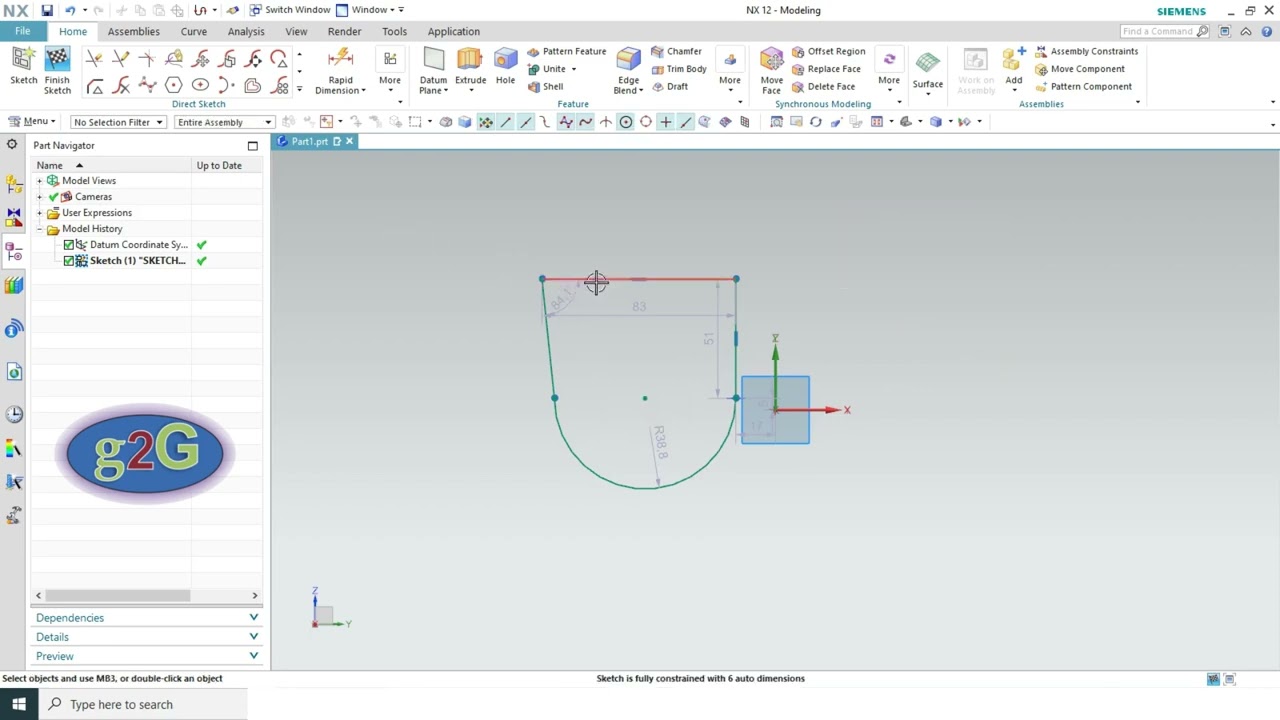This screenshot has width=1280, height=720.
Task: Switch to the Curve ribbon tab
Action: pyautogui.click(x=193, y=32)
